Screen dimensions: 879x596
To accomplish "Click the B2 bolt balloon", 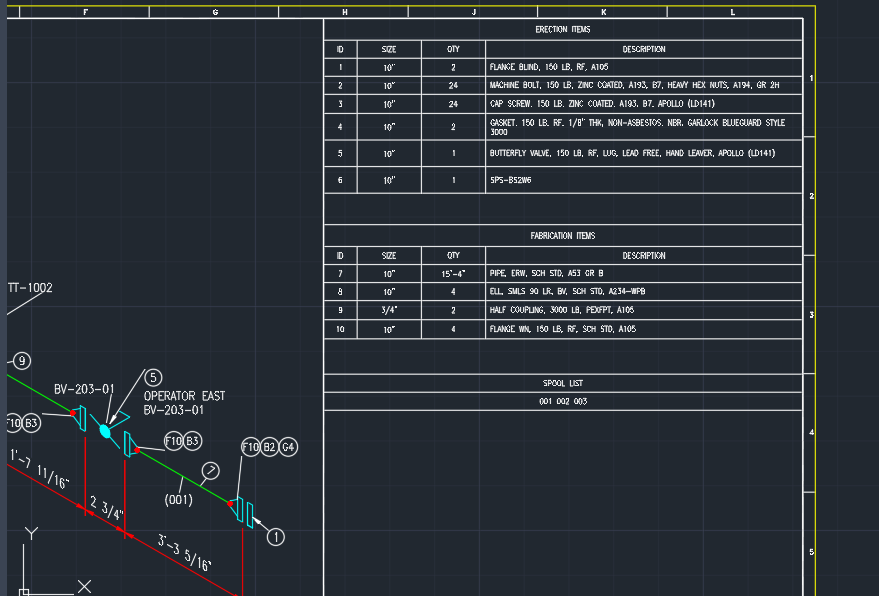I will point(269,447).
